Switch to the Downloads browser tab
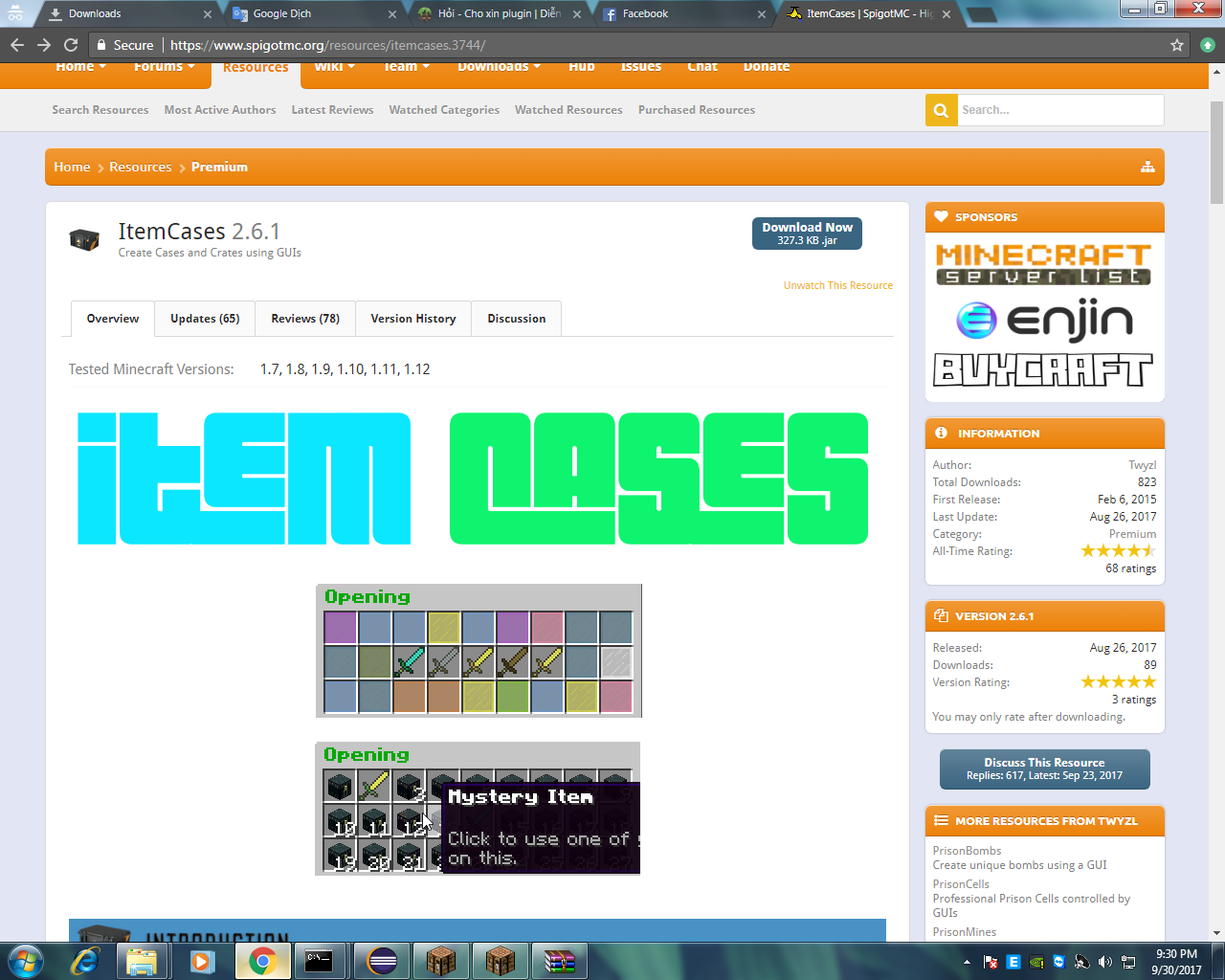 click(129, 13)
